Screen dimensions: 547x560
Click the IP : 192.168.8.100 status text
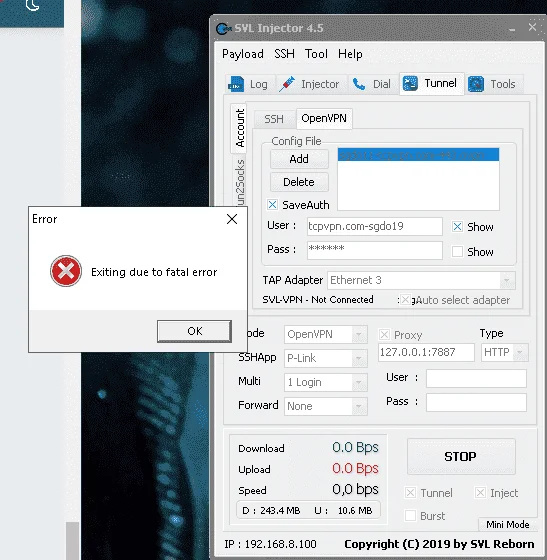coord(270,544)
